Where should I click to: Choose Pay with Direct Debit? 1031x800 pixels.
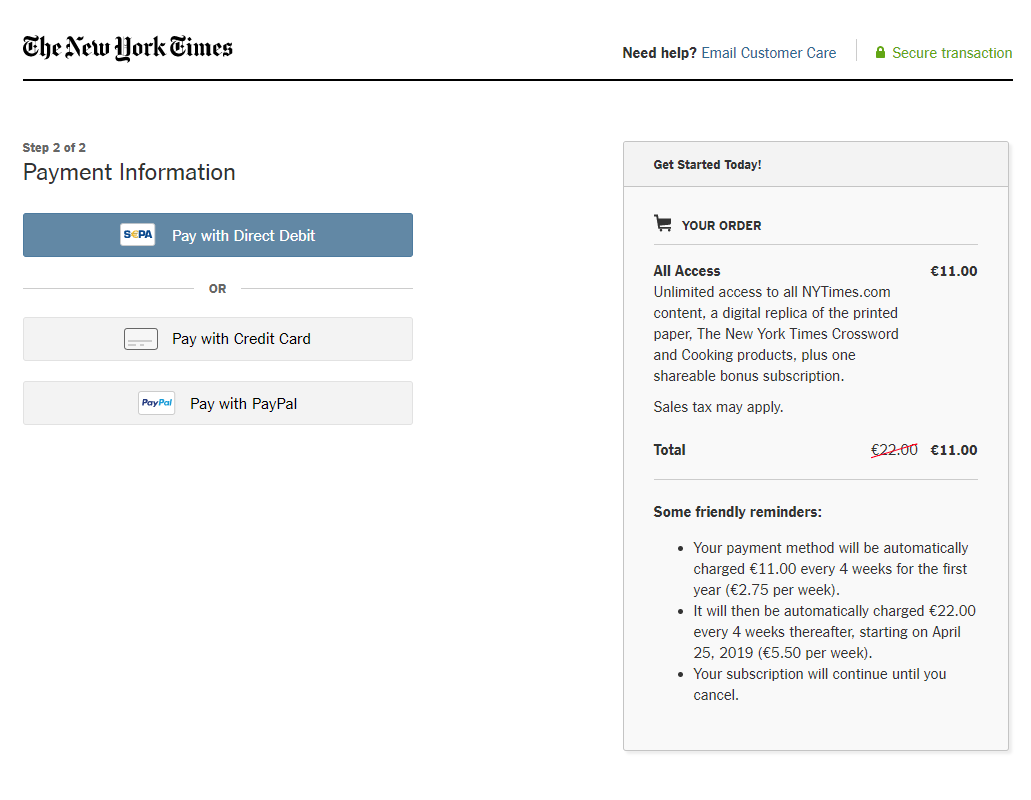(218, 235)
